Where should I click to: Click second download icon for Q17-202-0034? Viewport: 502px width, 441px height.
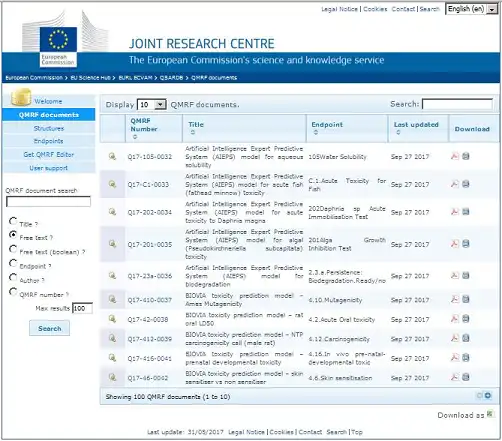[466, 212]
